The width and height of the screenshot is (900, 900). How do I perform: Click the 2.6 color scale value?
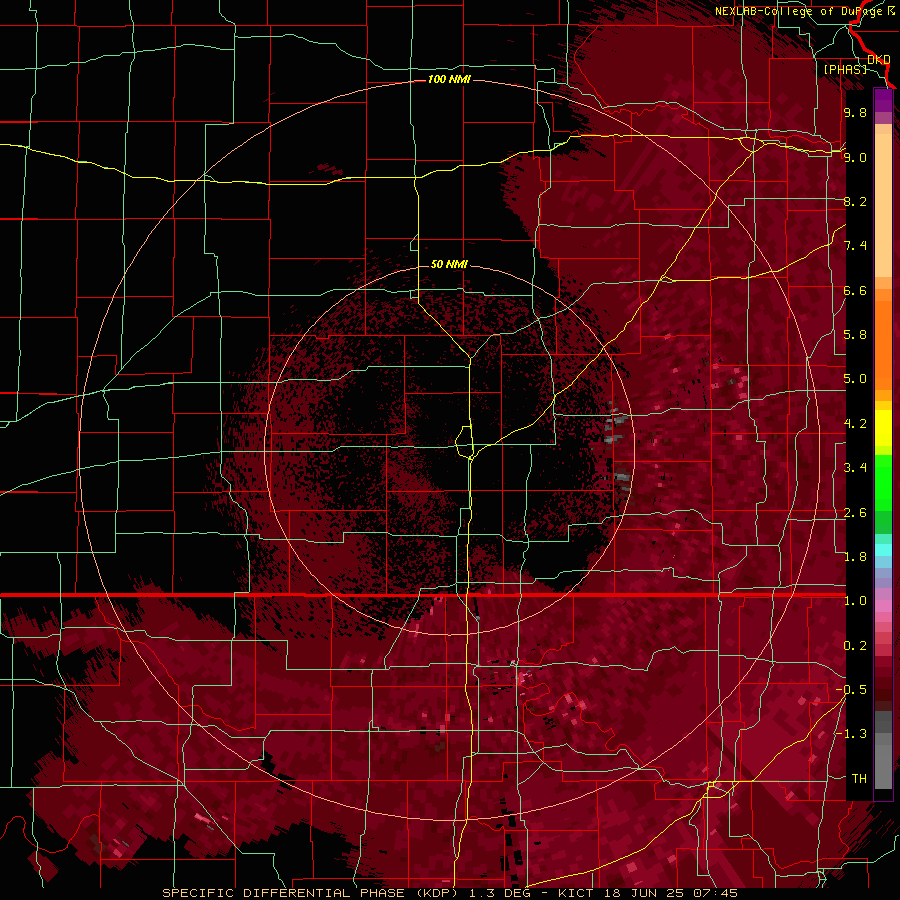point(855,513)
